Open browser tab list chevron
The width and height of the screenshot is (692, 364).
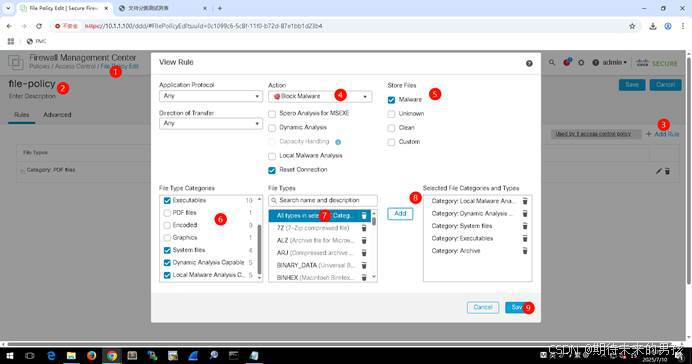(8, 8)
